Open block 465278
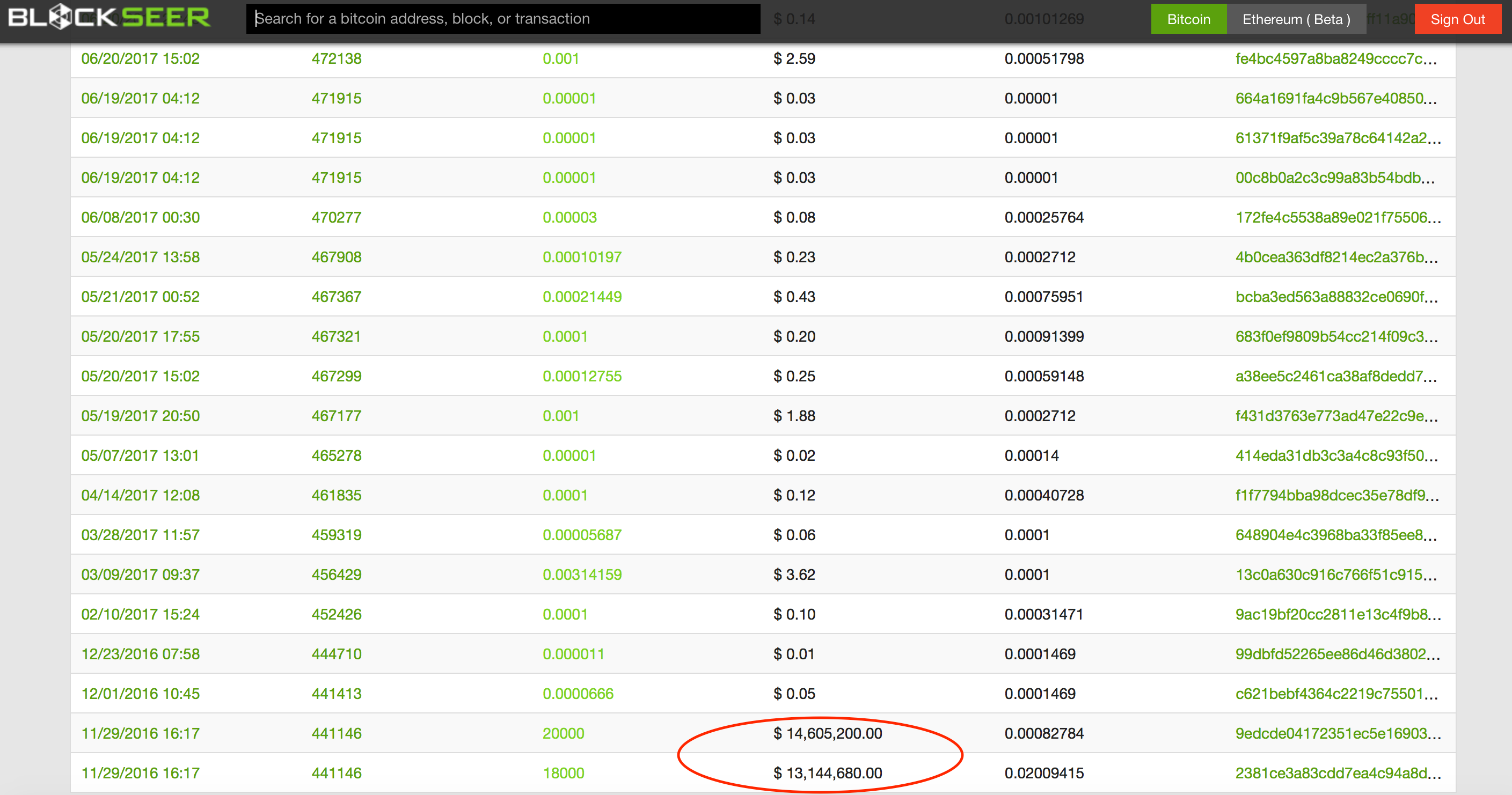Viewport: 1512px width, 795px height. point(337,456)
